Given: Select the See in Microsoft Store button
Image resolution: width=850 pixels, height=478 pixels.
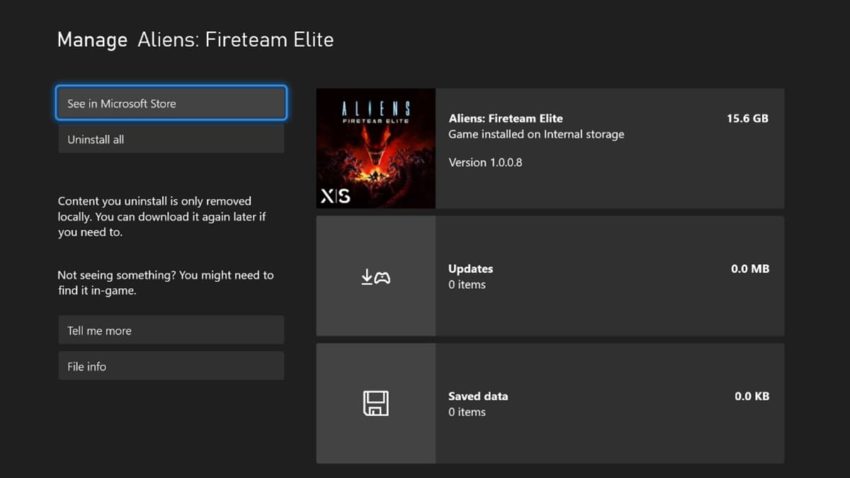Looking at the screenshot, I should point(171,103).
